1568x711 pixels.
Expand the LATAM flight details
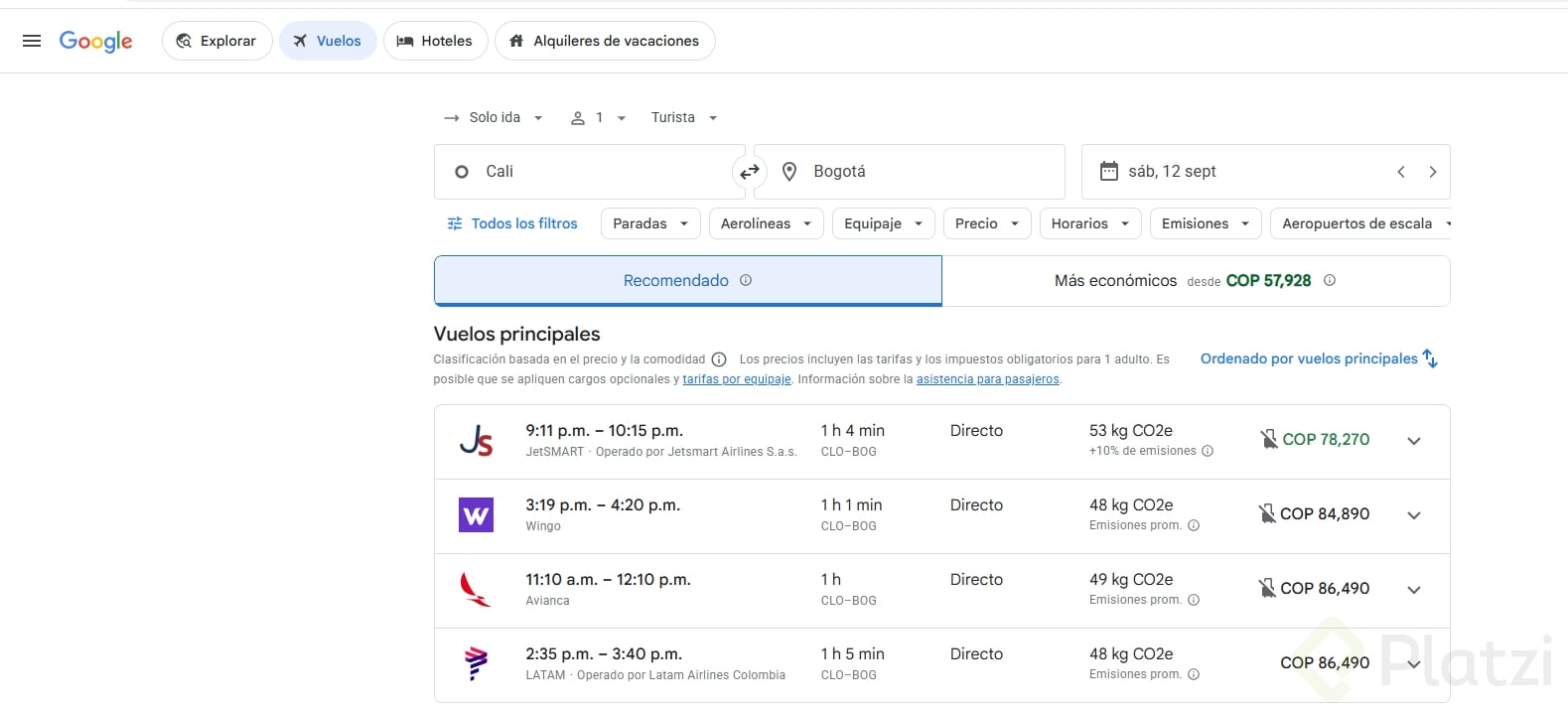point(1414,664)
